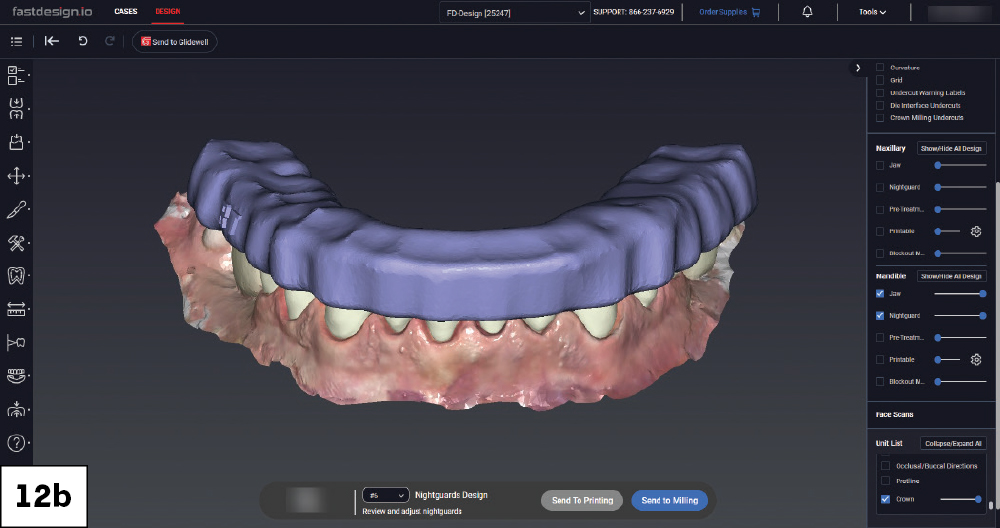Click the Undo icon
The image size is (1000, 528).
[x=82, y=41]
